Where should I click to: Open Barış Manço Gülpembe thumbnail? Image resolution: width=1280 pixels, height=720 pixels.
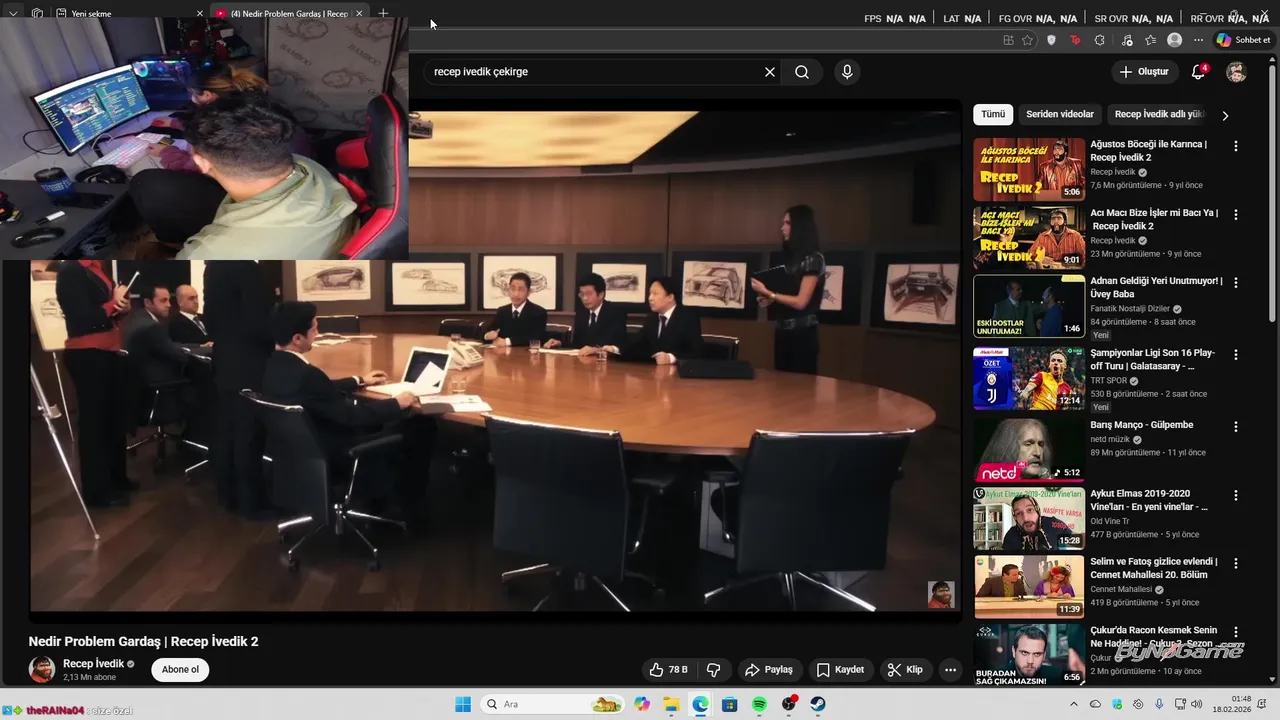tap(1029, 450)
